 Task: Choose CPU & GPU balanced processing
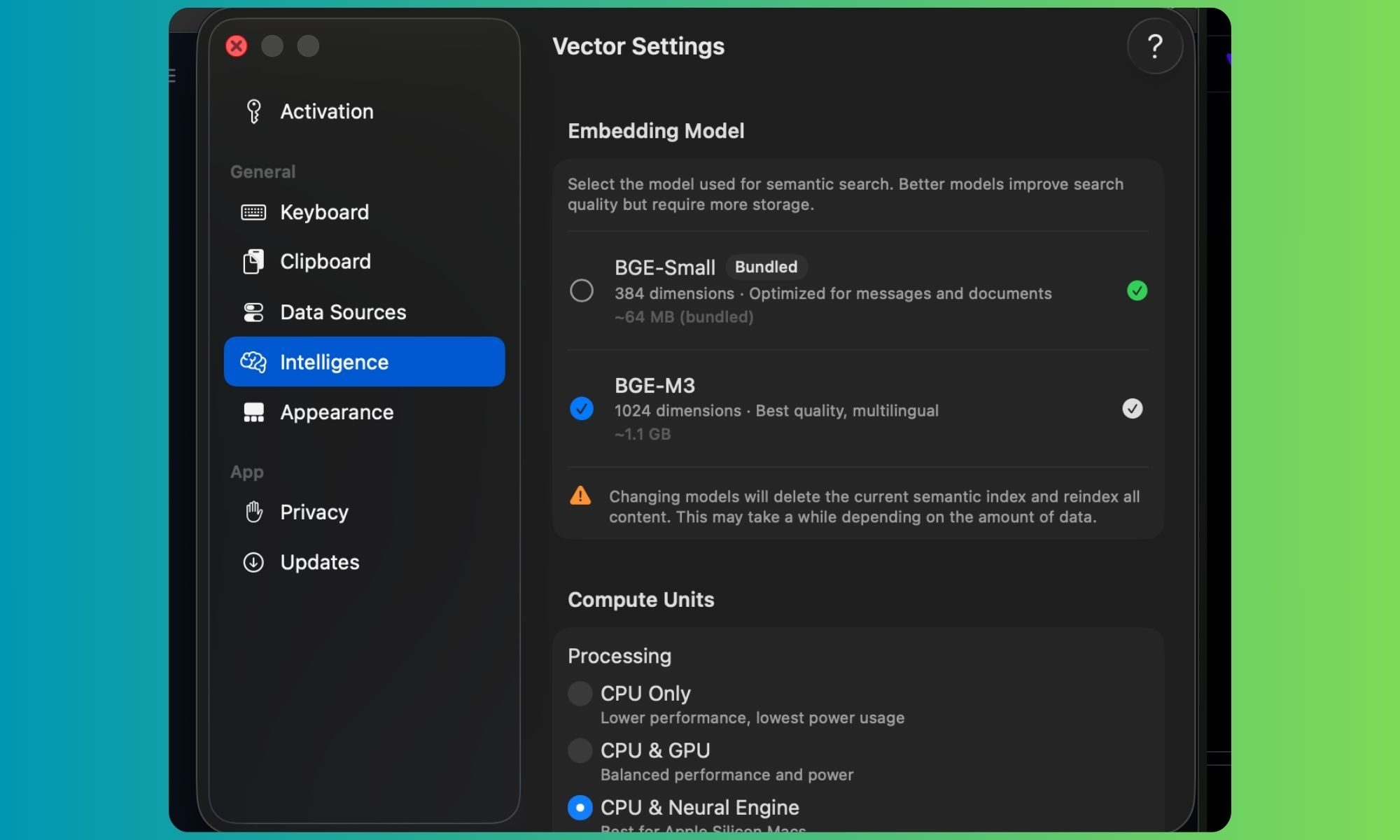[580, 750]
